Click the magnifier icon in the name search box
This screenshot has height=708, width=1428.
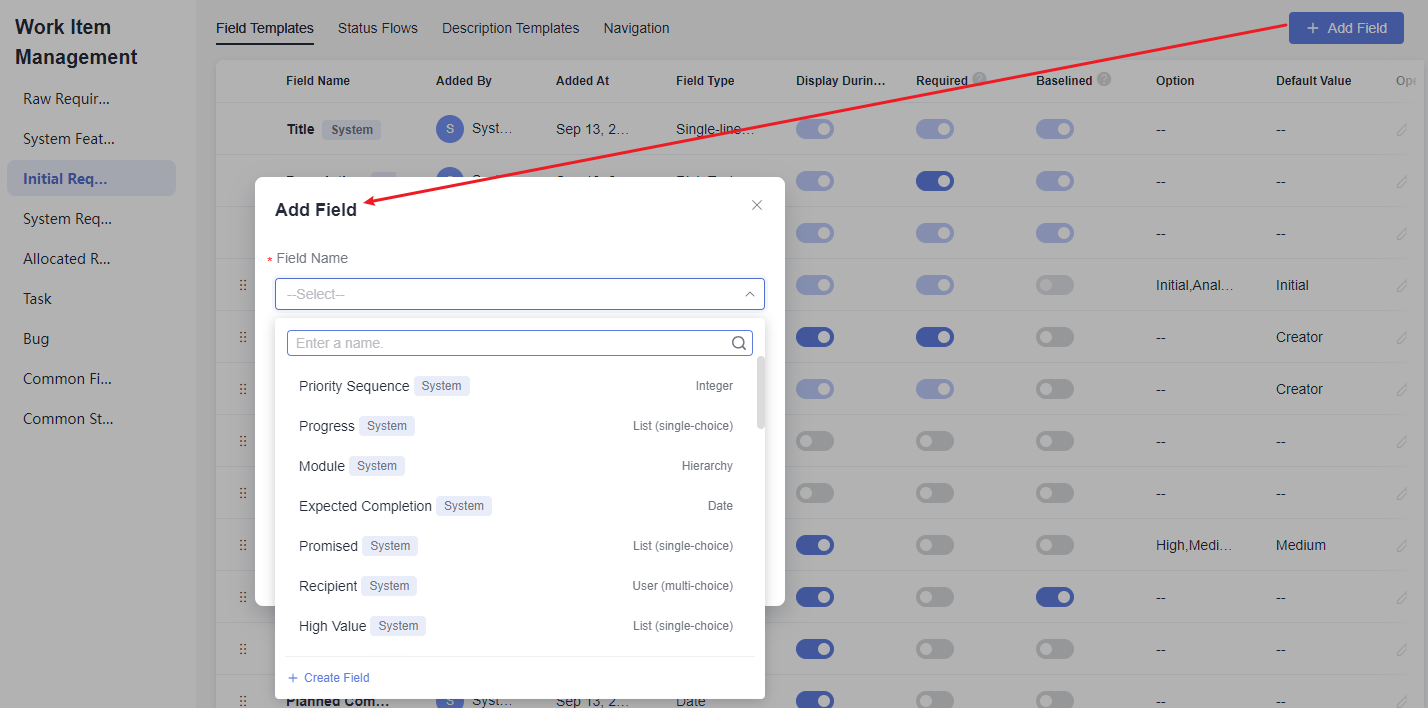[x=739, y=343]
